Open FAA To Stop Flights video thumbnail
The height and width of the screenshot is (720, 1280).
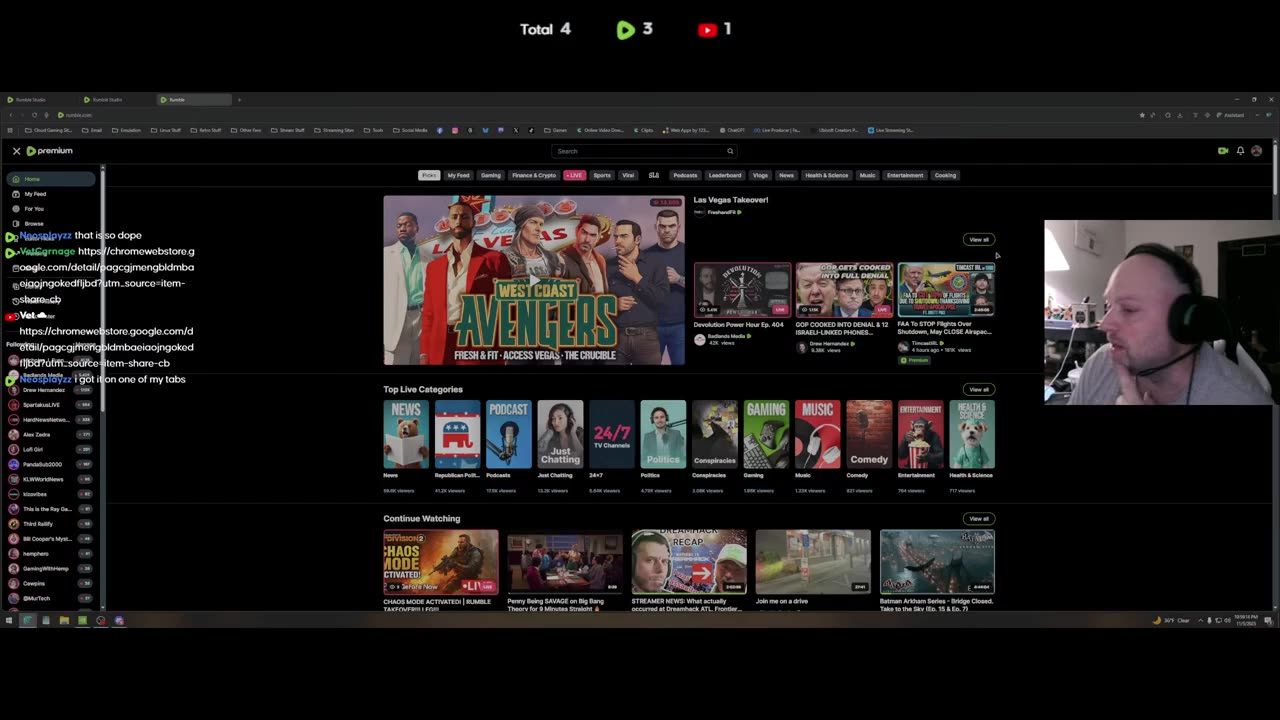point(946,290)
